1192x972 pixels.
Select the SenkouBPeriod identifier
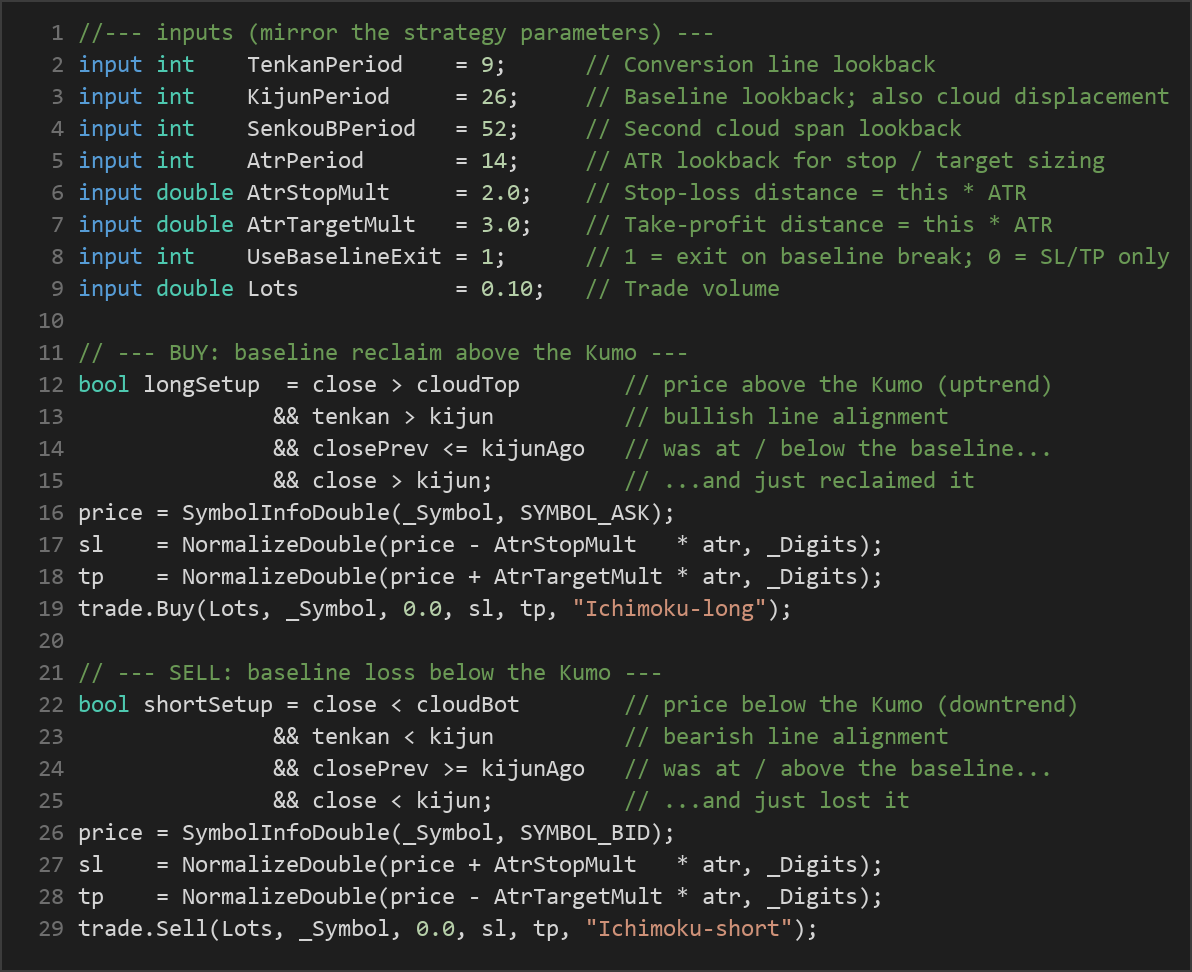tap(331, 128)
